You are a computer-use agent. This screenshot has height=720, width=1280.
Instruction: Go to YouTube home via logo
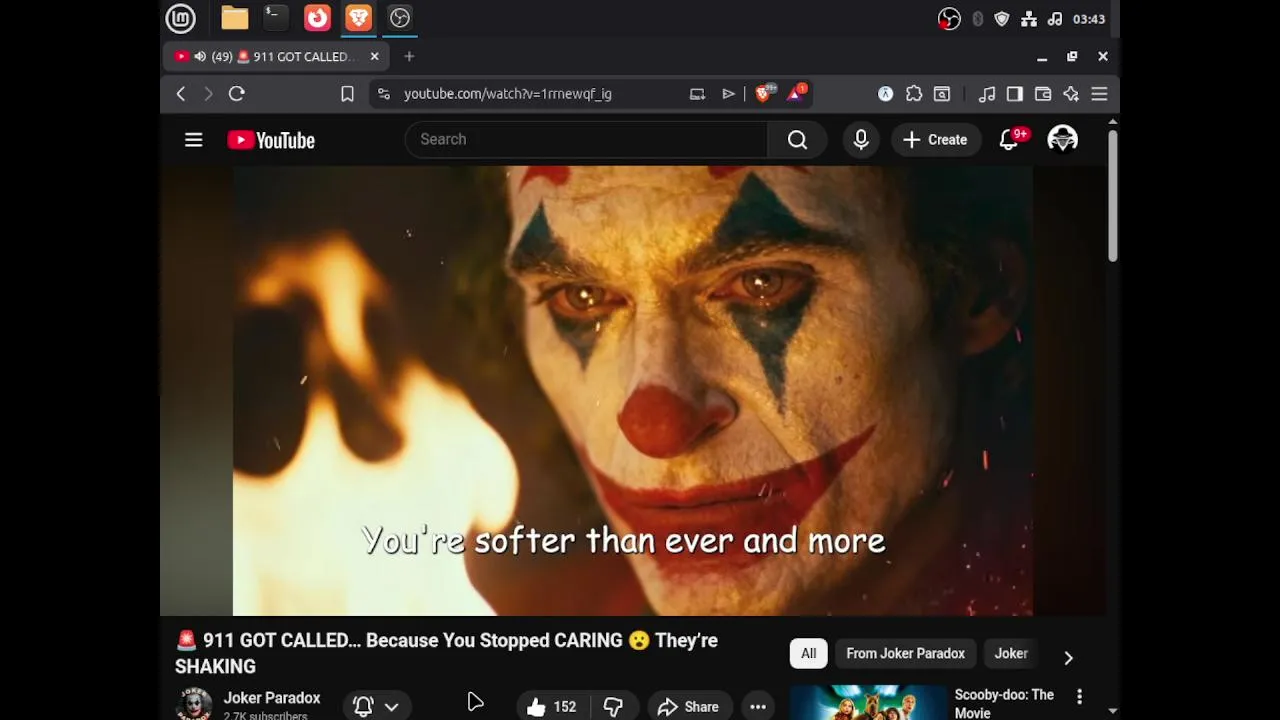click(x=271, y=140)
